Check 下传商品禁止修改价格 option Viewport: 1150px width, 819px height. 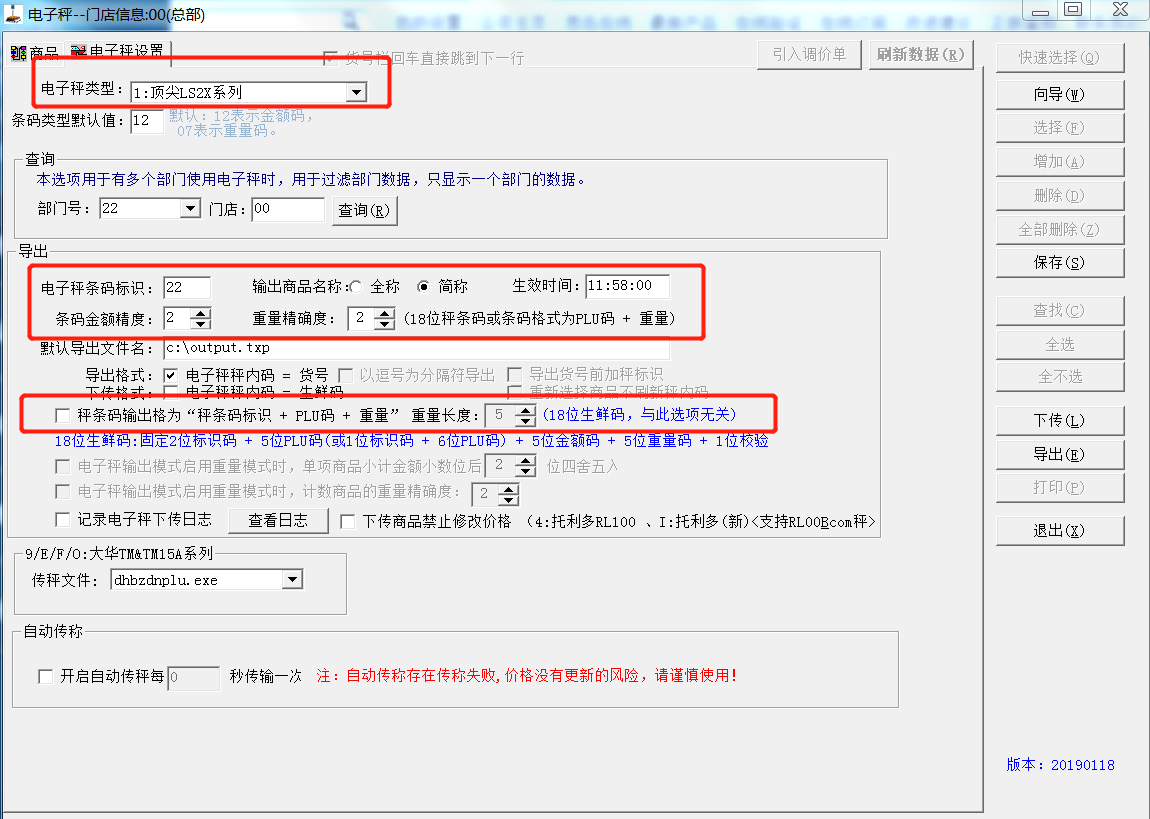(x=348, y=521)
